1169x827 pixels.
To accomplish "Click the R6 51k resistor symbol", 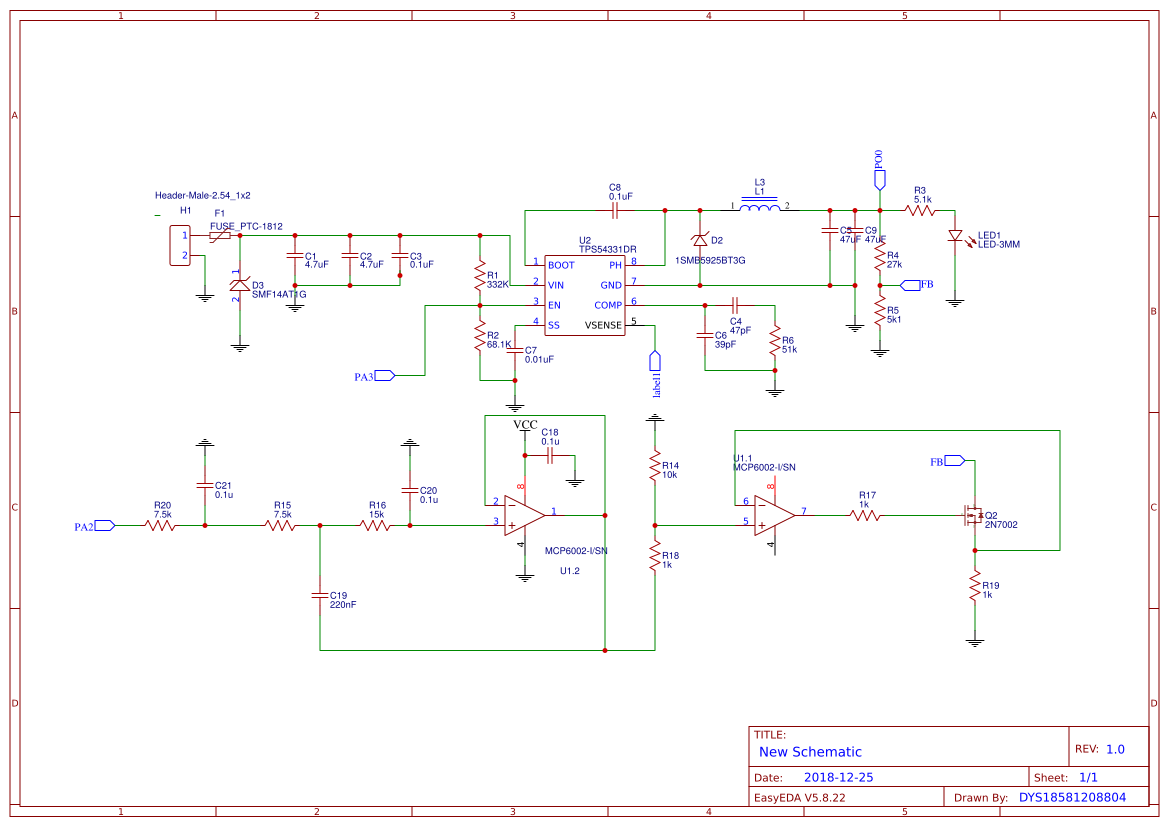I will (x=775, y=341).
